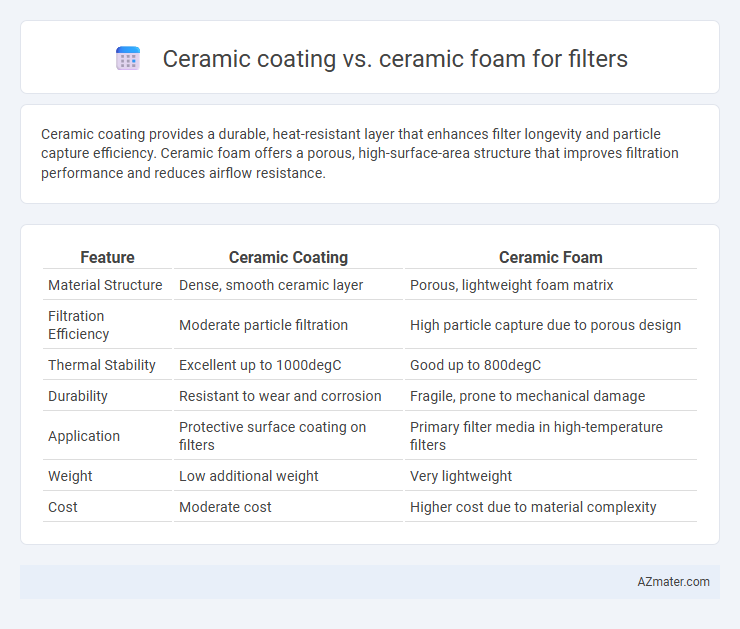Image resolution: width=740 pixels, height=629 pixels.
Task: Click the 'Thermal Stability' row label
Action: click(101, 365)
